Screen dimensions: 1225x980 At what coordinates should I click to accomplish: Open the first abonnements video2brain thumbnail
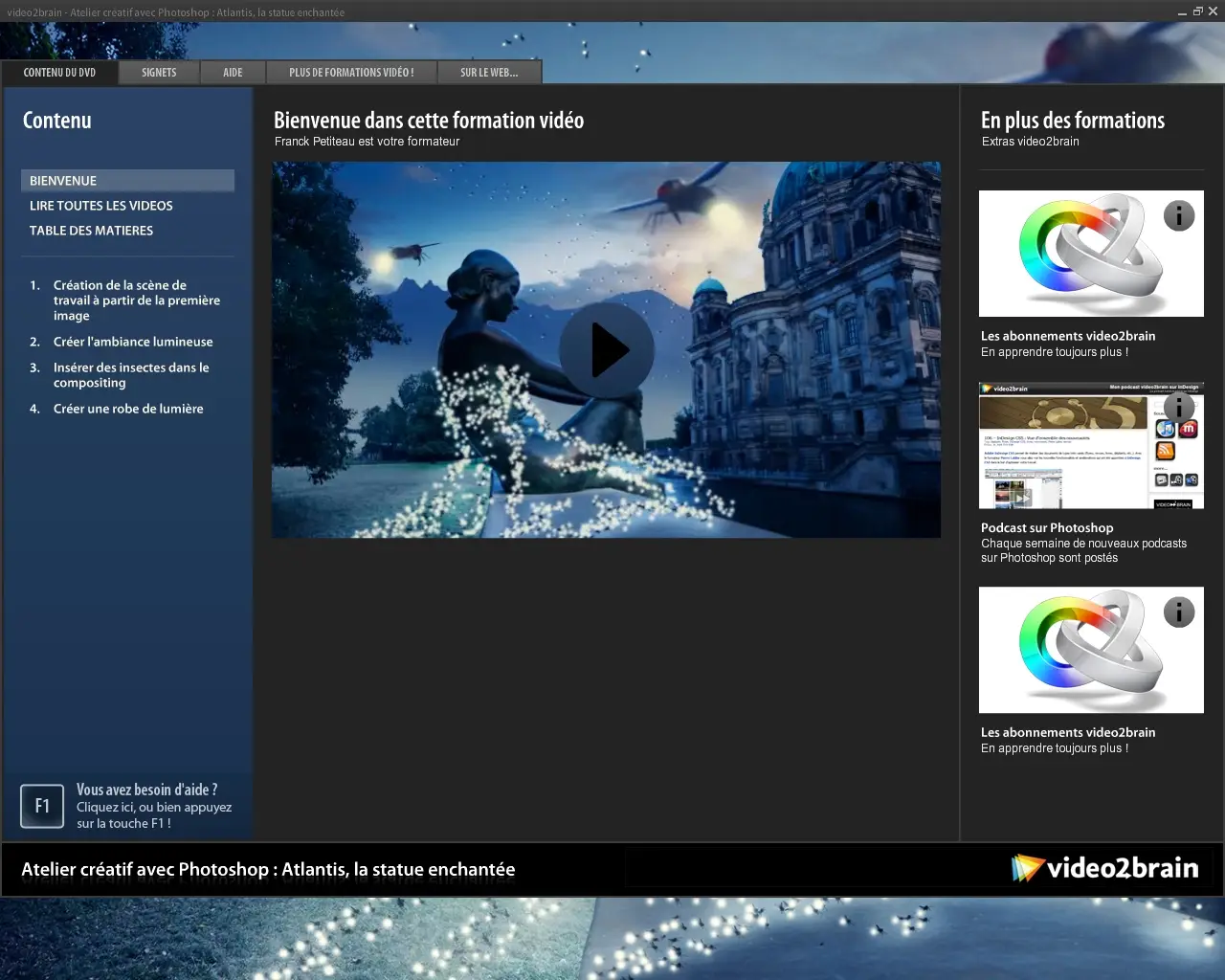[1091, 254]
